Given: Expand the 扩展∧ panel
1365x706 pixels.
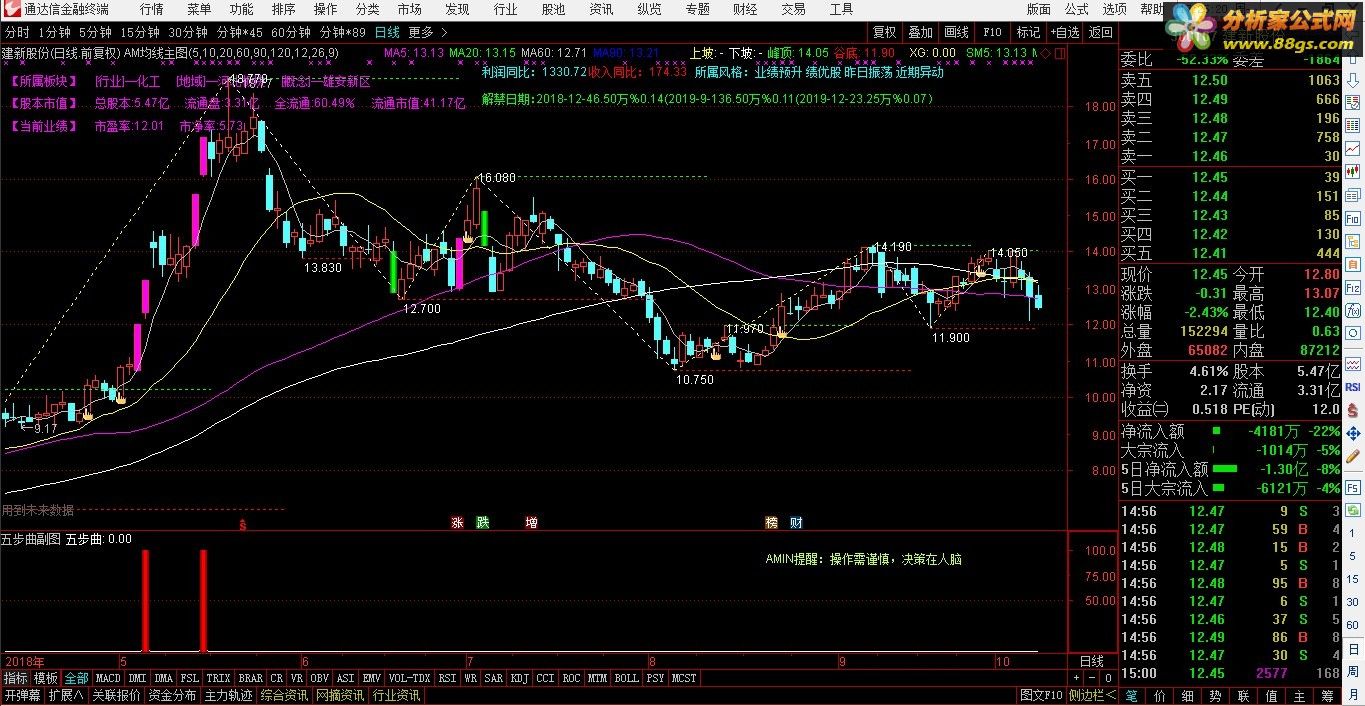Looking at the screenshot, I should point(66,695).
